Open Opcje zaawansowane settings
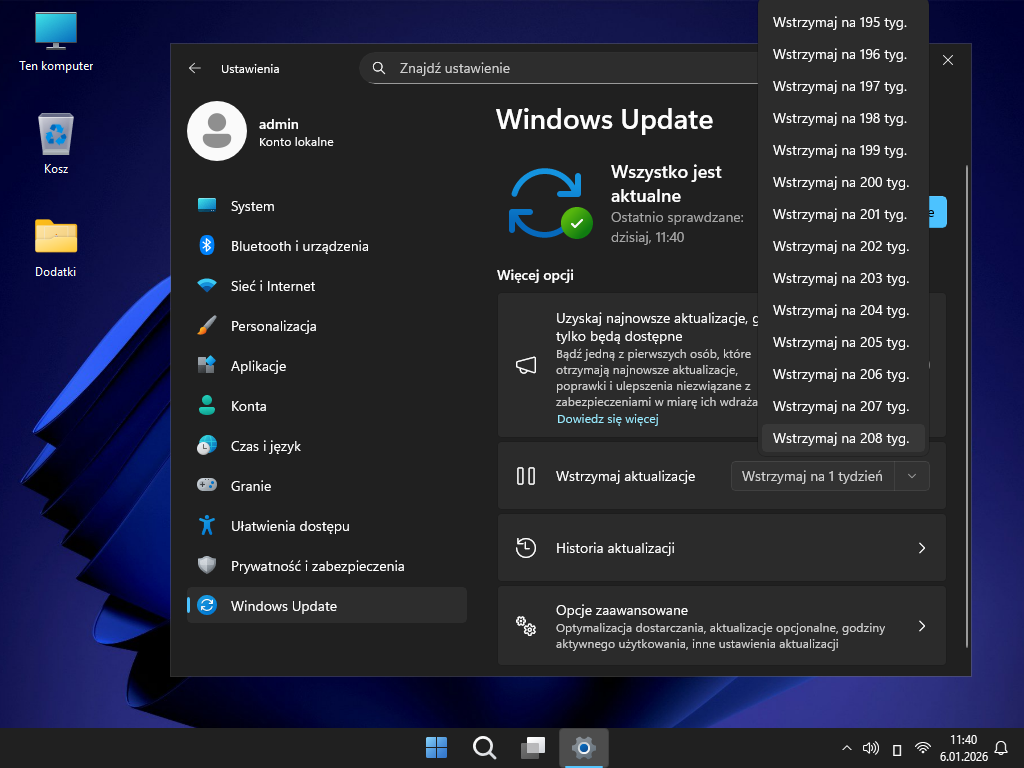The height and width of the screenshot is (768, 1024). (721, 626)
